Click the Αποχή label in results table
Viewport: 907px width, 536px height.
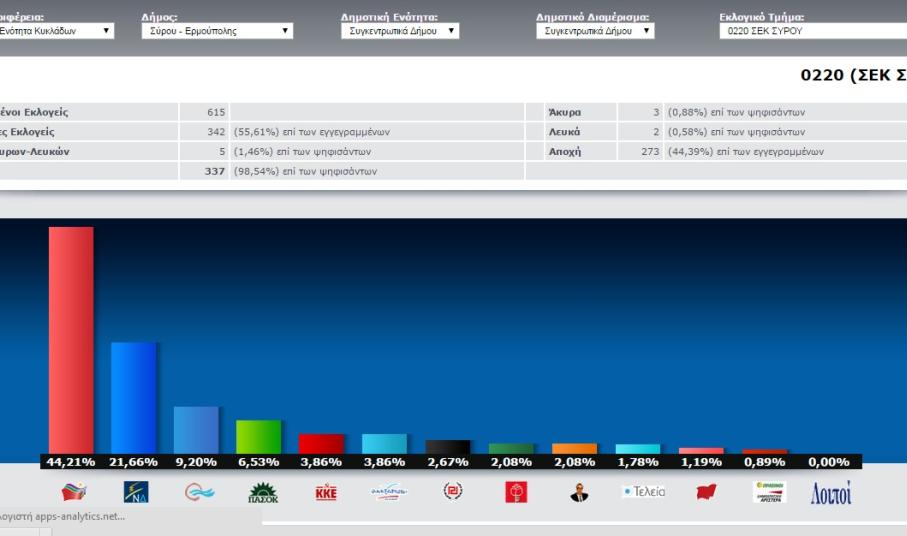coord(565,151)
